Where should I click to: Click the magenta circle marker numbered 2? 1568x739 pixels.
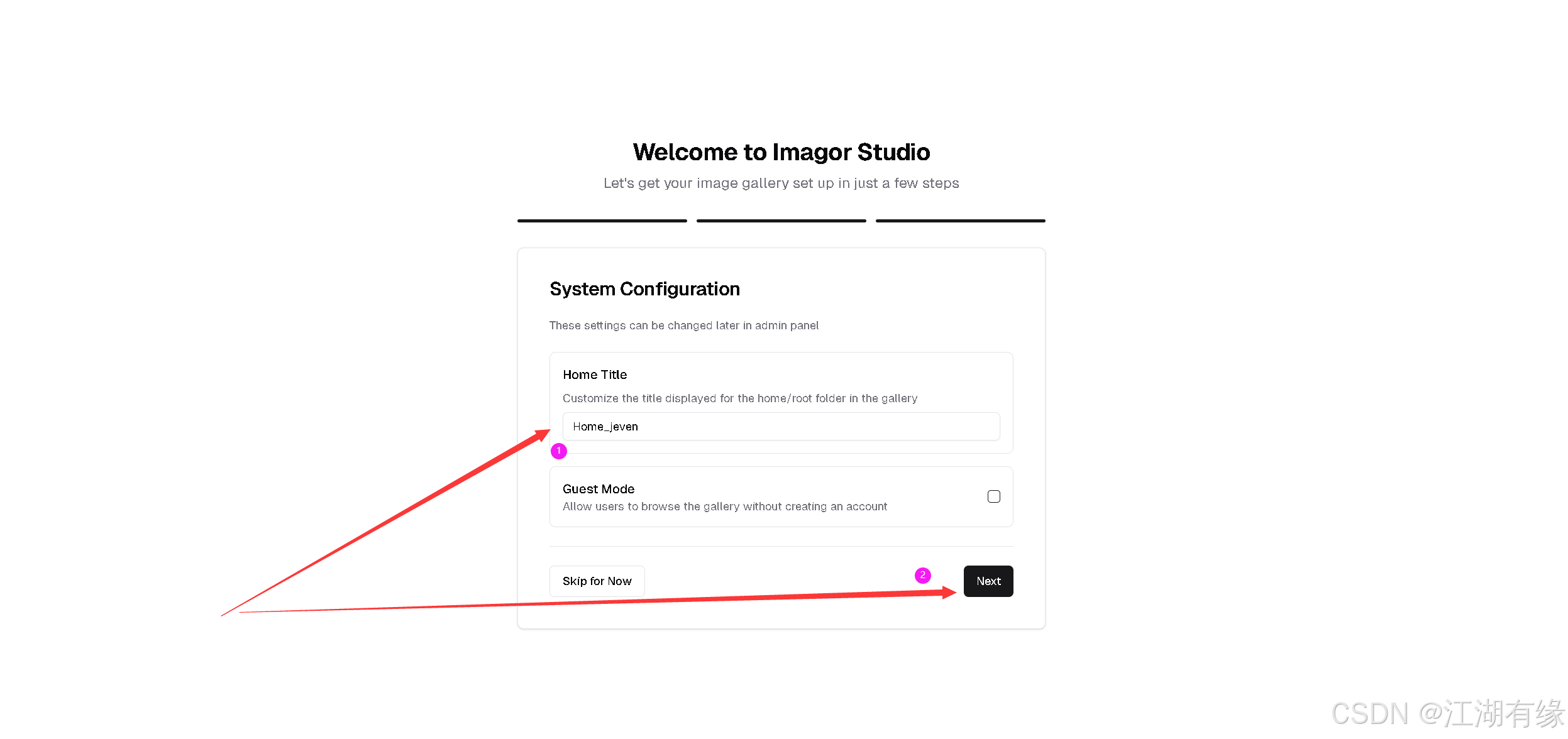coord(922,575)
